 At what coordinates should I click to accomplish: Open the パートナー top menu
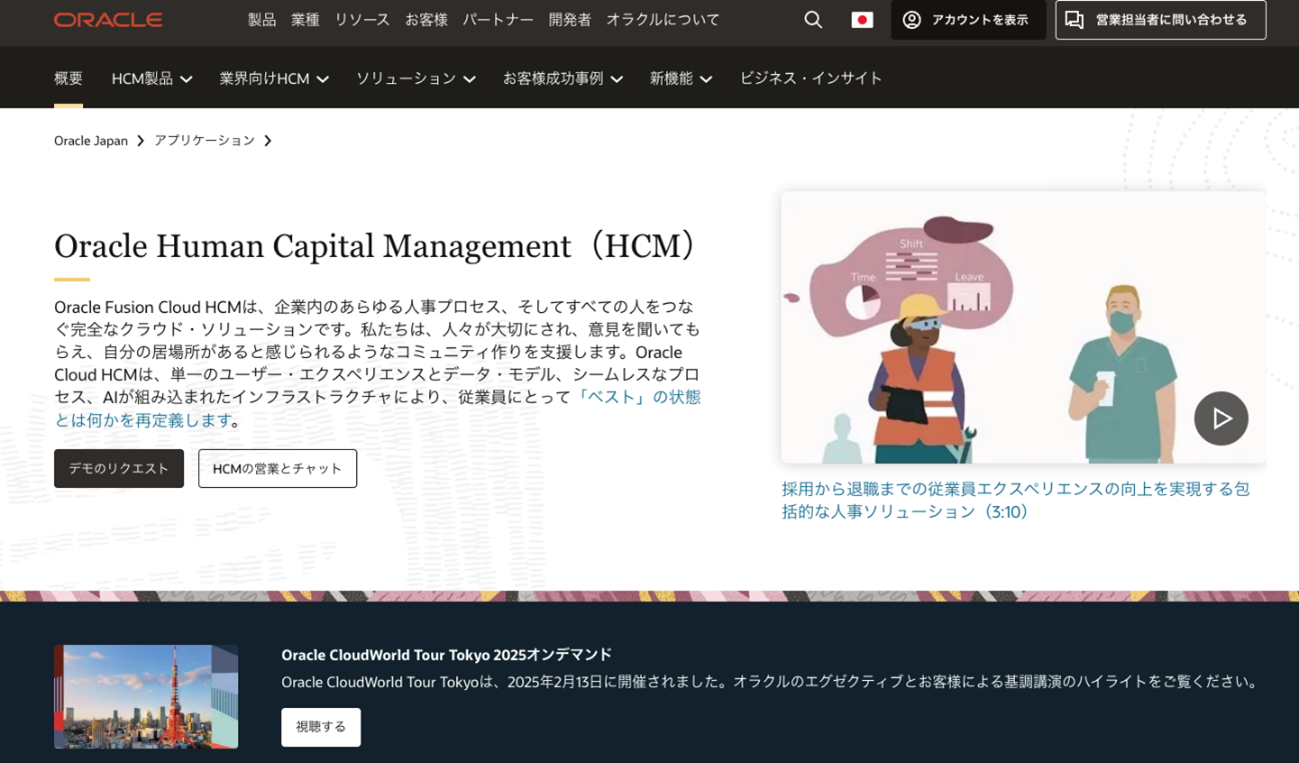[498, 20]
